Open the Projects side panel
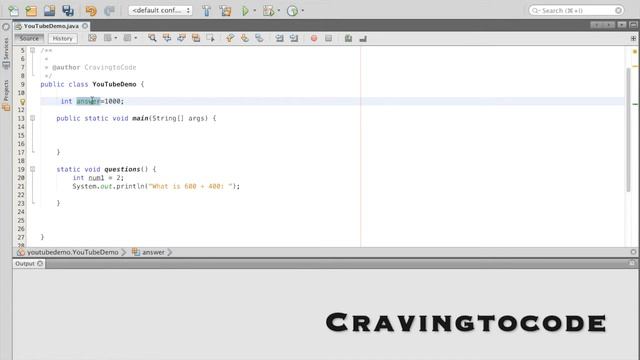This screenshot has height=360, width=640. (x=6, y=95)
